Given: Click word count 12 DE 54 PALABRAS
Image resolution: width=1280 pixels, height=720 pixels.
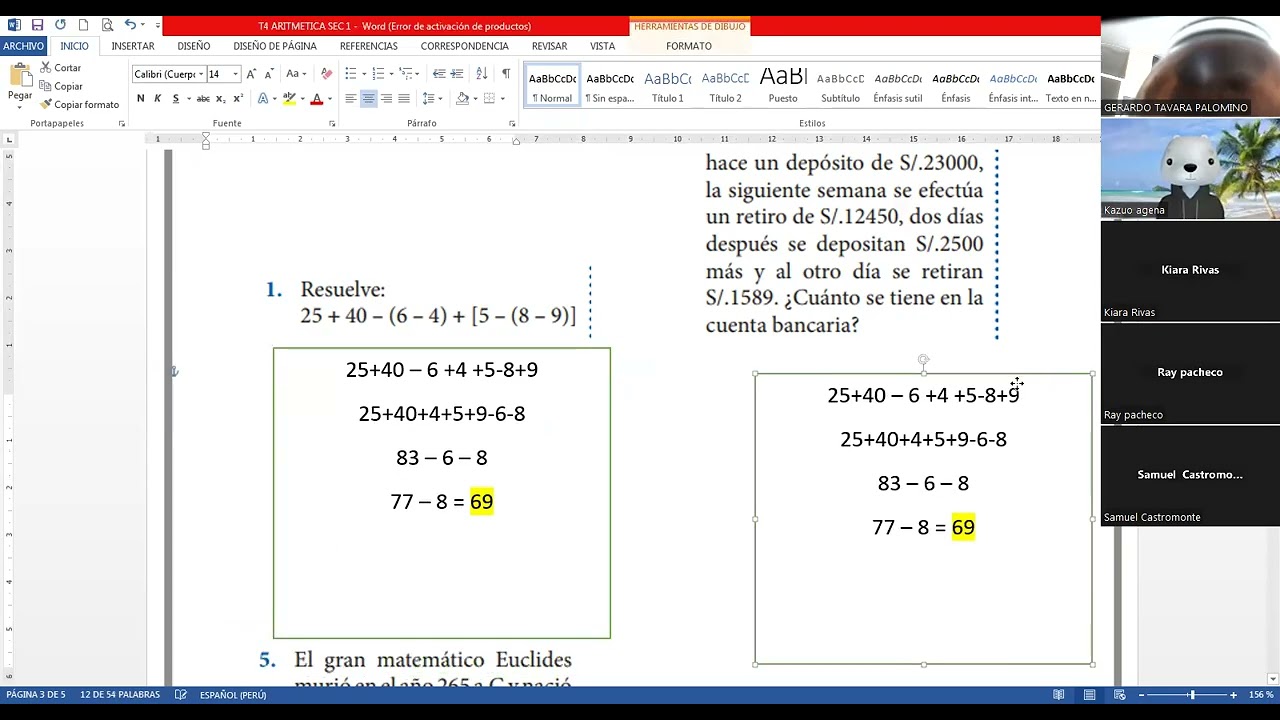Looking at the screenshot, I should [120, 695].
